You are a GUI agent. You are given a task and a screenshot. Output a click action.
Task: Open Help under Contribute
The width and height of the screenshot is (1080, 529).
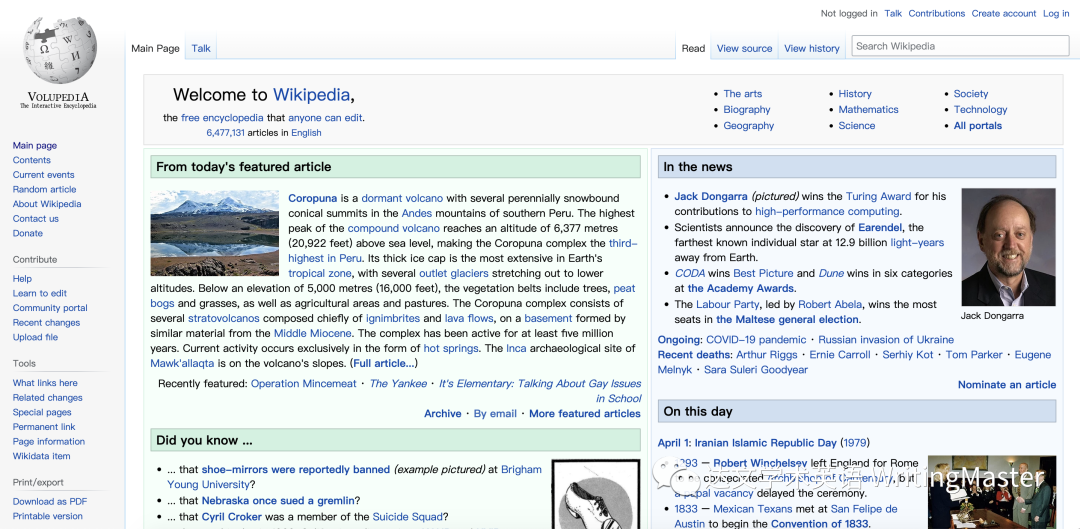(22, 278)
